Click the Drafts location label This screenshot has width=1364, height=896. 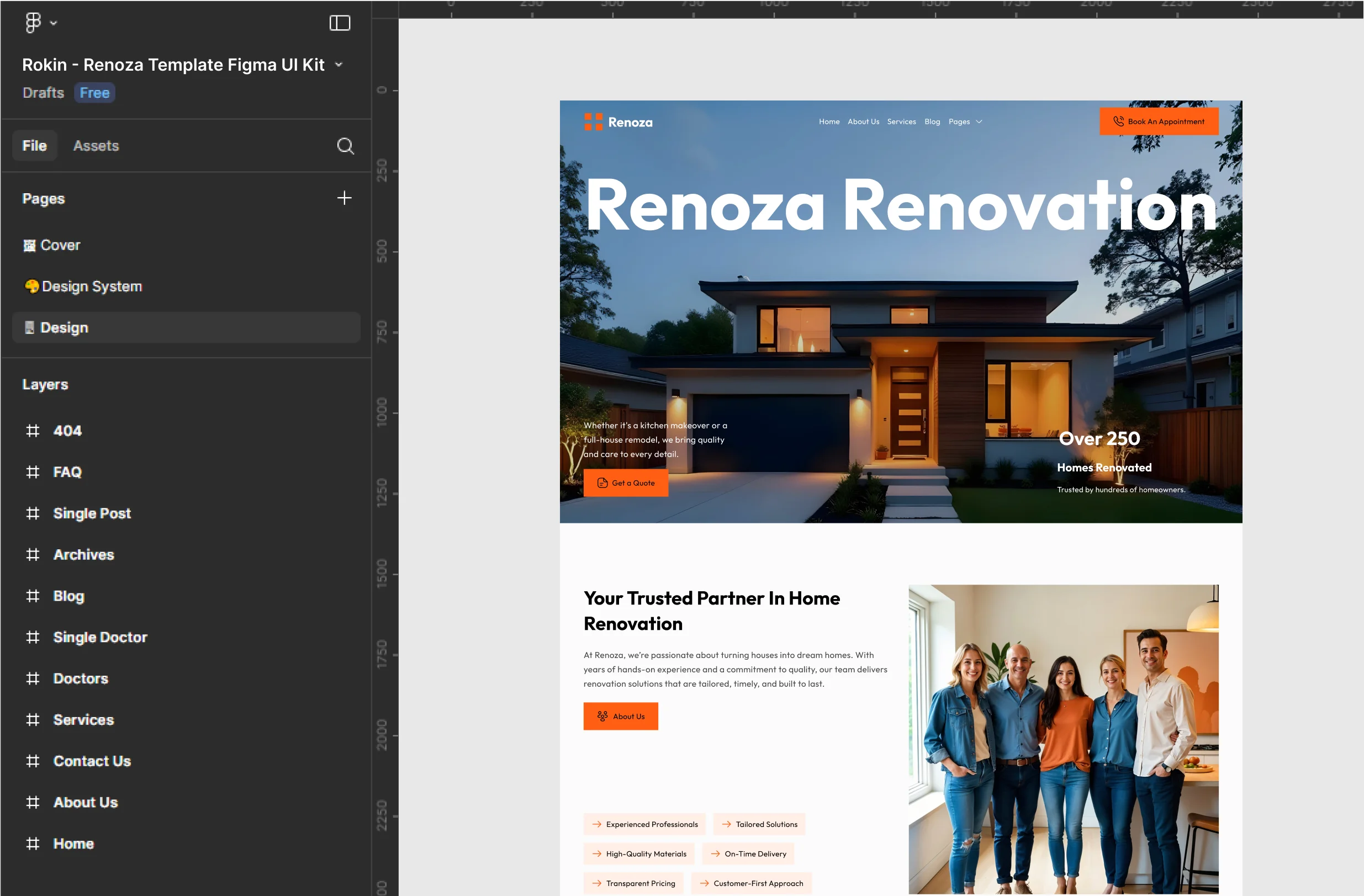tap(43, 93)
